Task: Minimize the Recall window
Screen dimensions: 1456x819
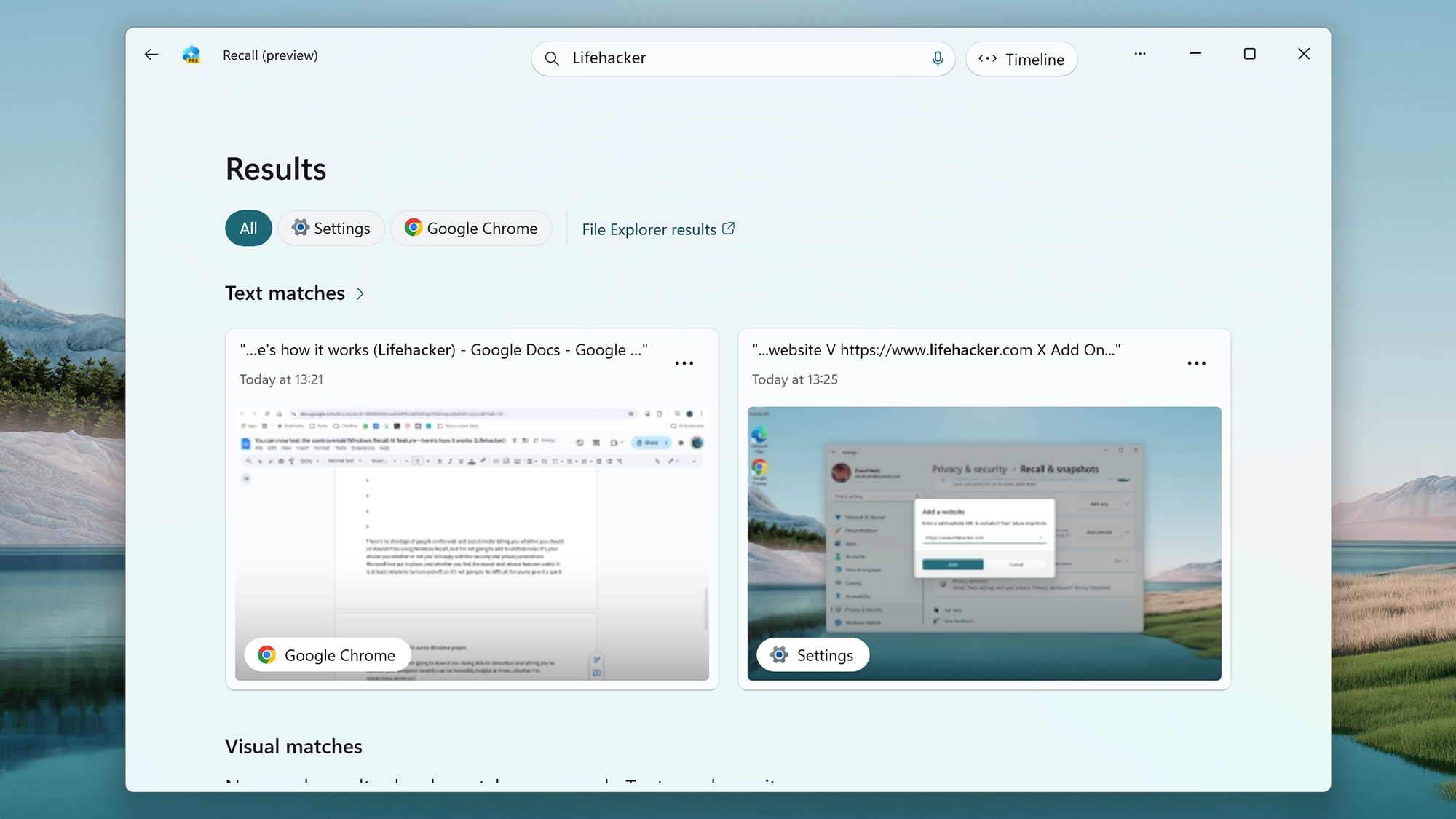Action: pos(1195,54)
